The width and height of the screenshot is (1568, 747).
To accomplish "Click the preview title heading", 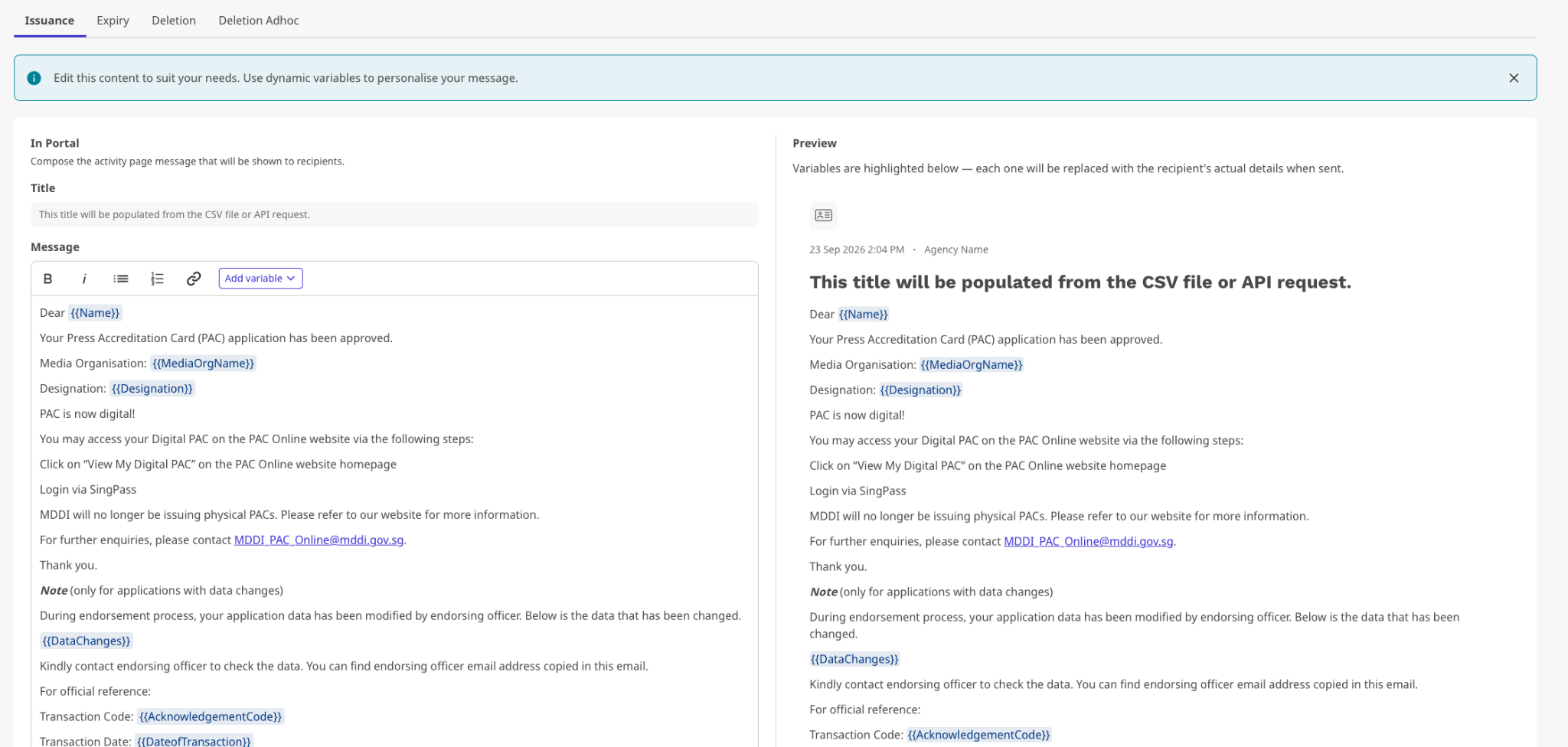I will [1080, 282].
